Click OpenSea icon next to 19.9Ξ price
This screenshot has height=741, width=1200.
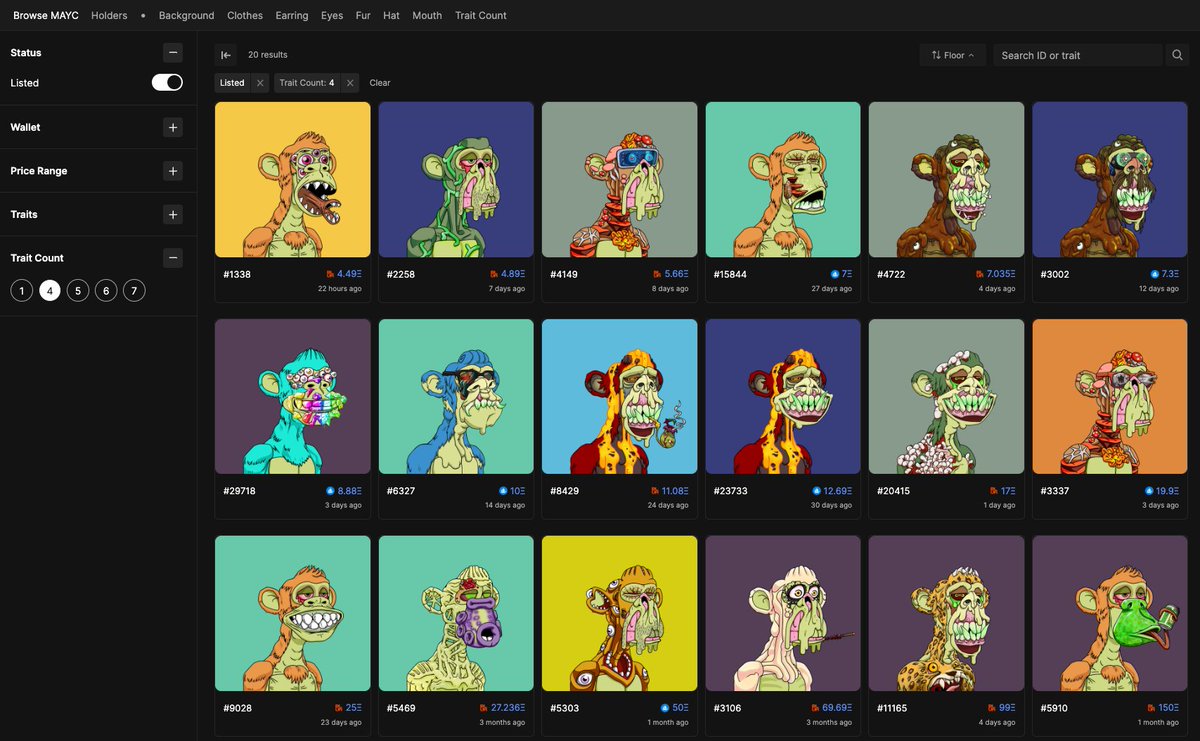point(1149,491)
